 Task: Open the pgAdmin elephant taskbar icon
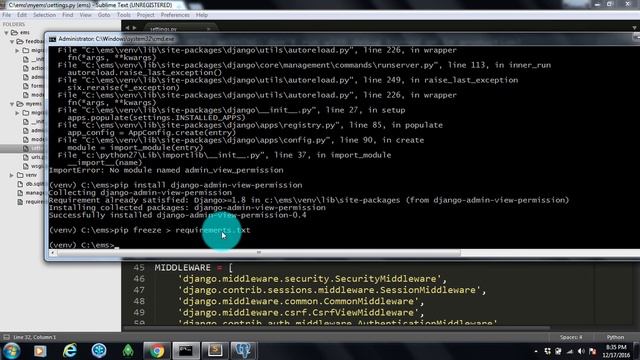coord(244,351)
